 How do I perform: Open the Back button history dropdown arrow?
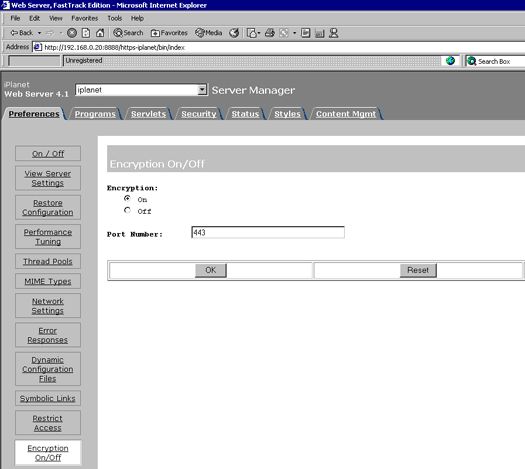pyautogui.click(x=39, y=33)
